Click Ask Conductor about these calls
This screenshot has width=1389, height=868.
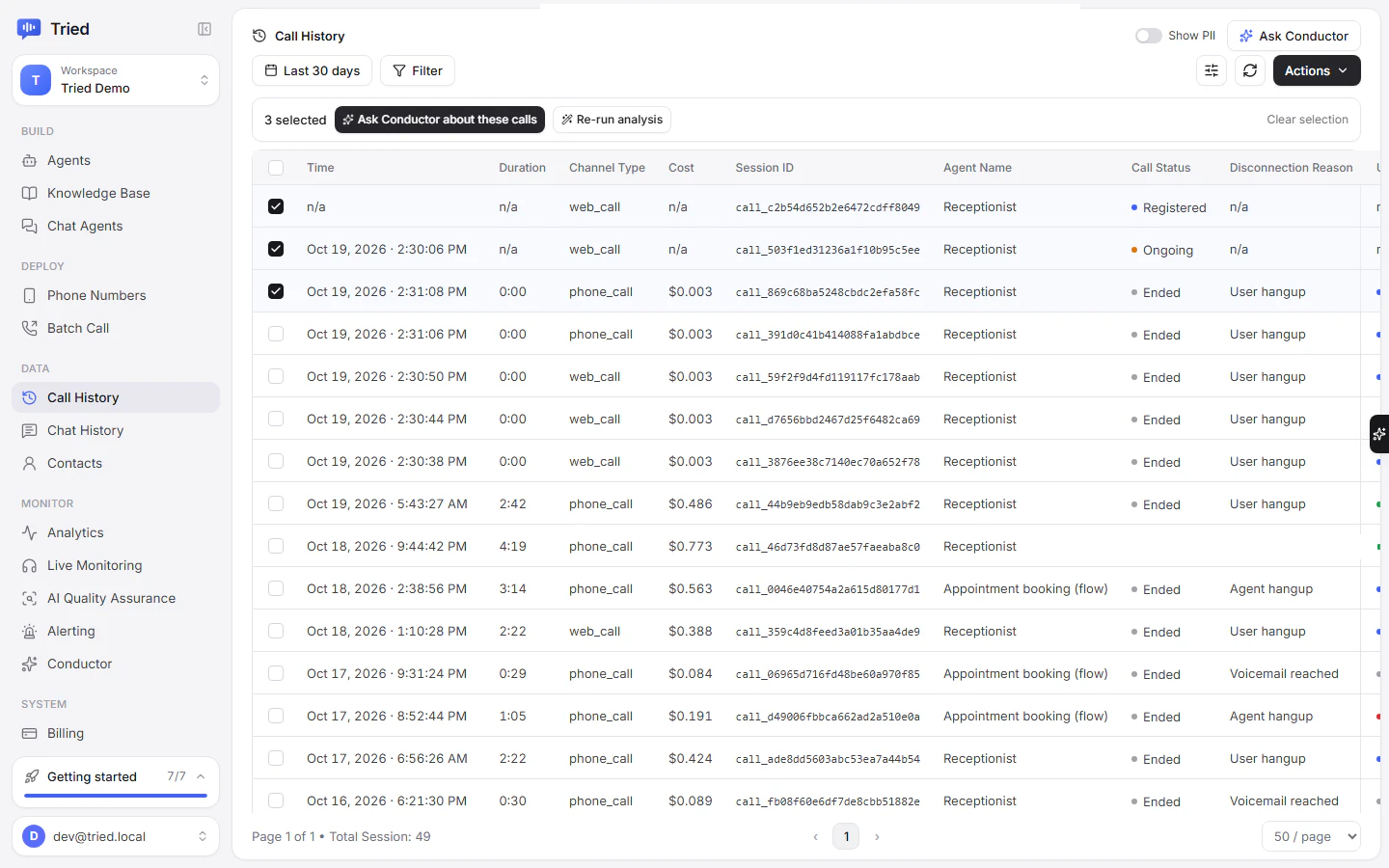[440, 120]
